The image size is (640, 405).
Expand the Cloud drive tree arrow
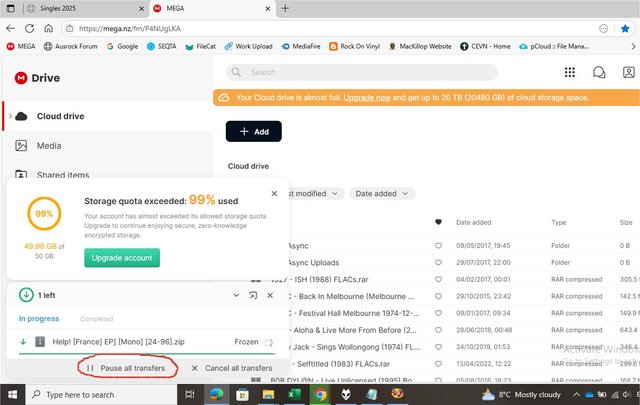pos(10,116)
